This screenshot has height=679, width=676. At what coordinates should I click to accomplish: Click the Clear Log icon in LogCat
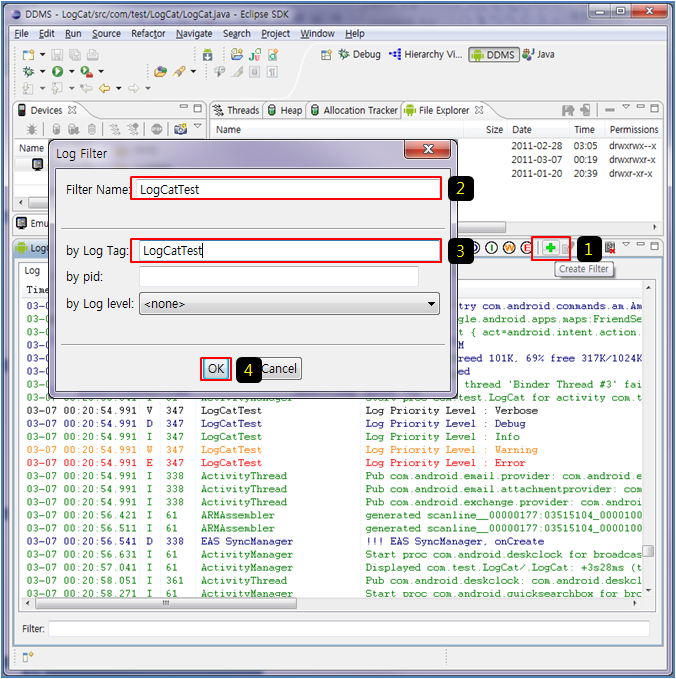tap(609, 247)
